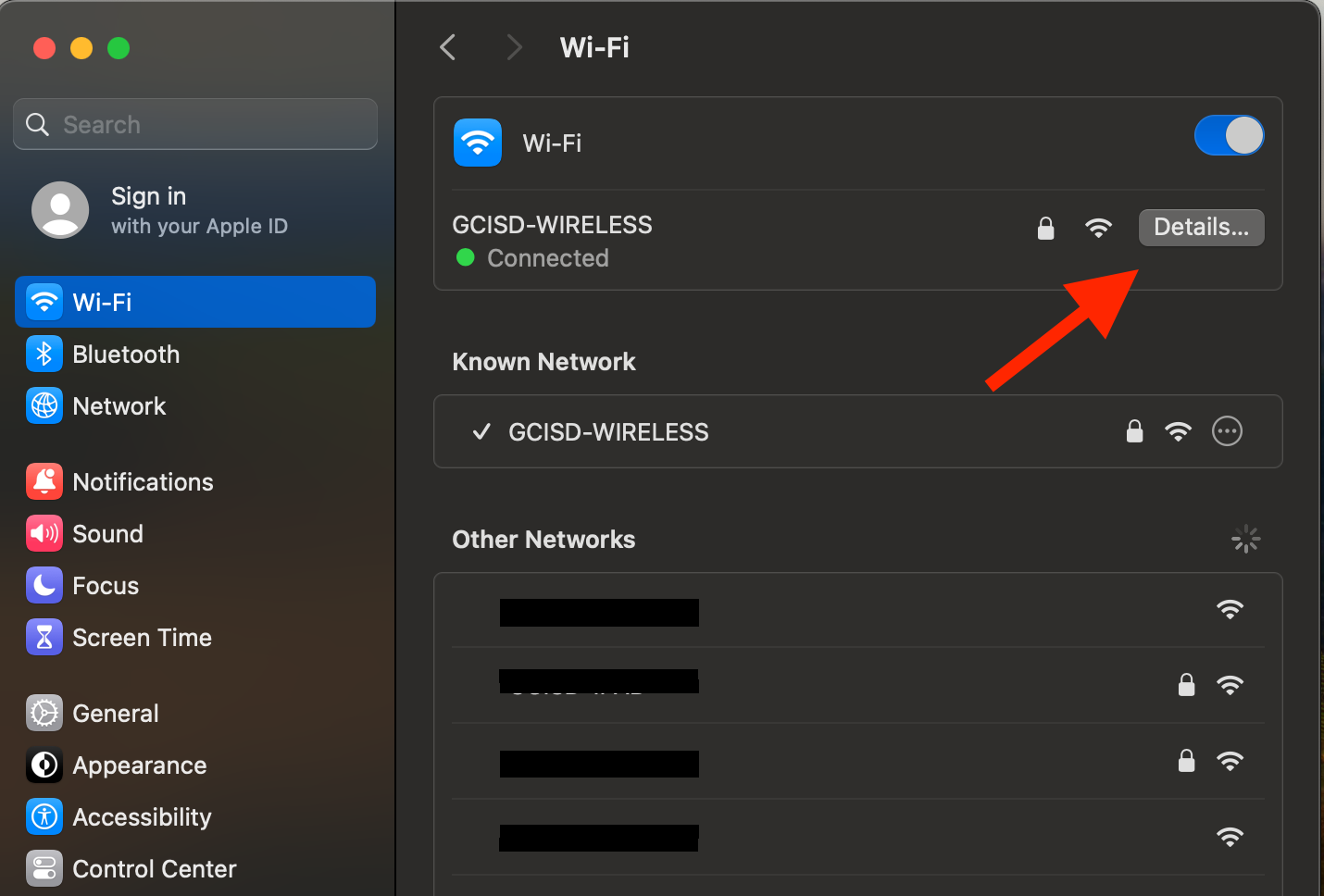Zoom the window with green button
This screenshot has height=896, width=1324.
[x=119, y=48]
